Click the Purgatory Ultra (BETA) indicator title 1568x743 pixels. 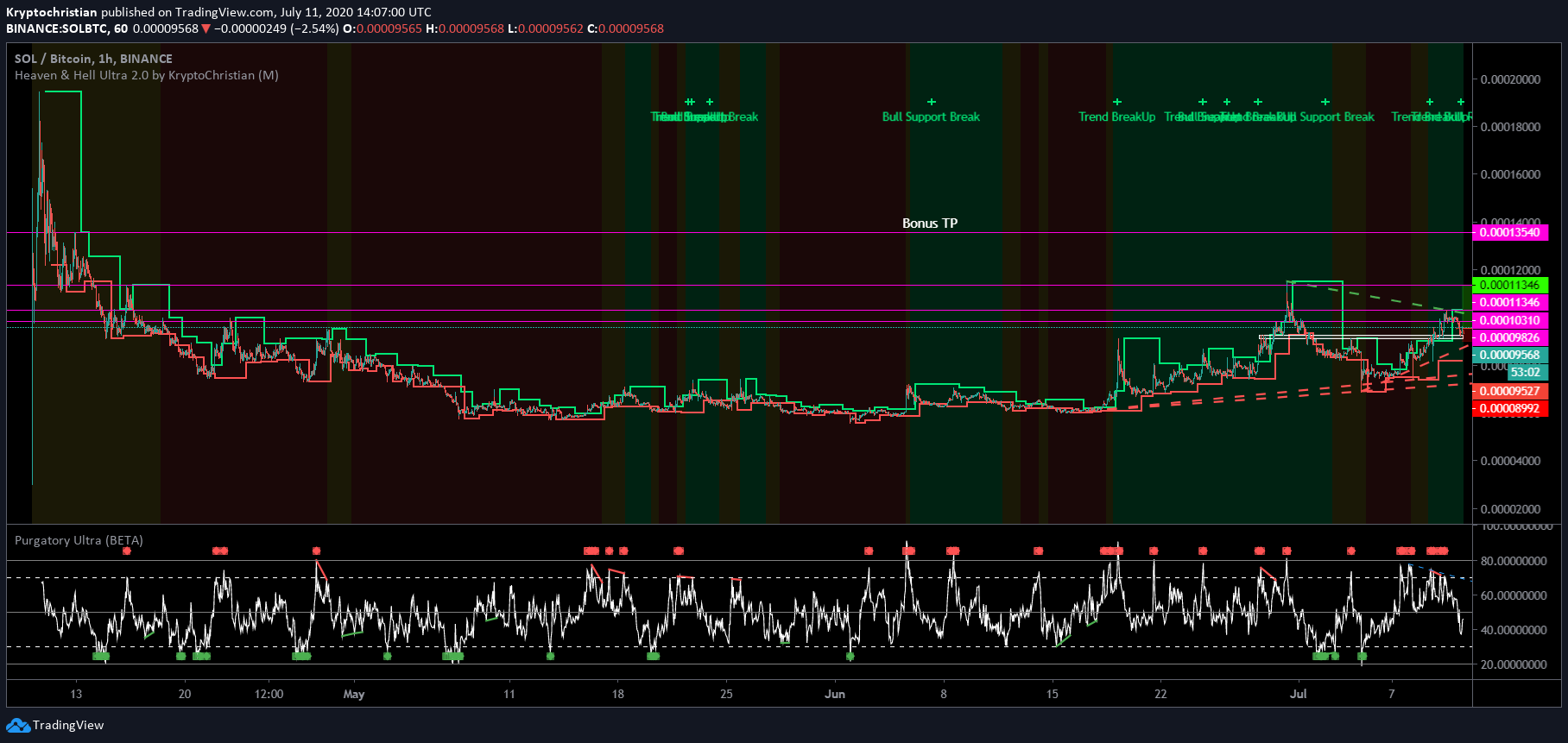[79, 540]
